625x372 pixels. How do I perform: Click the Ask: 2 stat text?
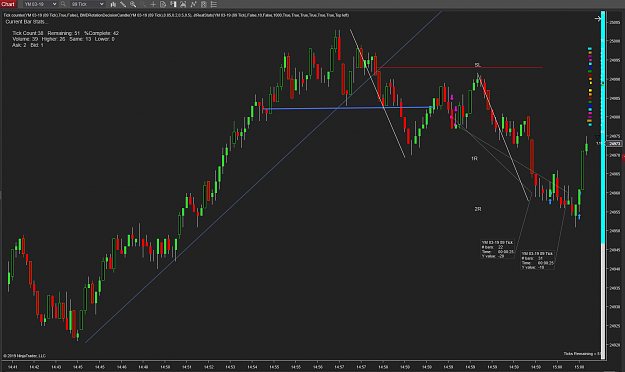[x=19, y=45]
